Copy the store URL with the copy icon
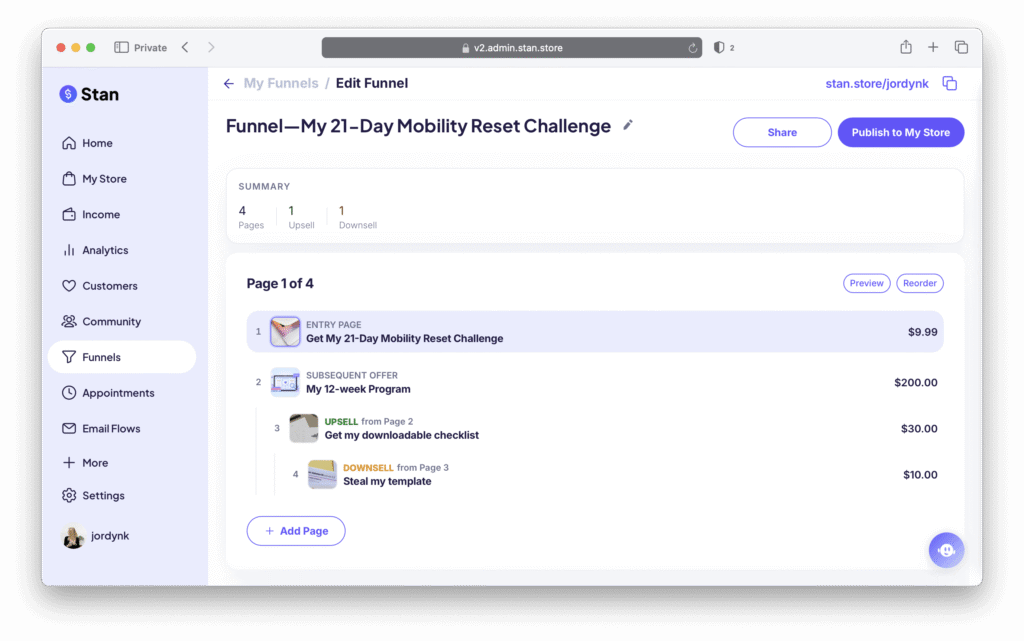 click(950, 84)
